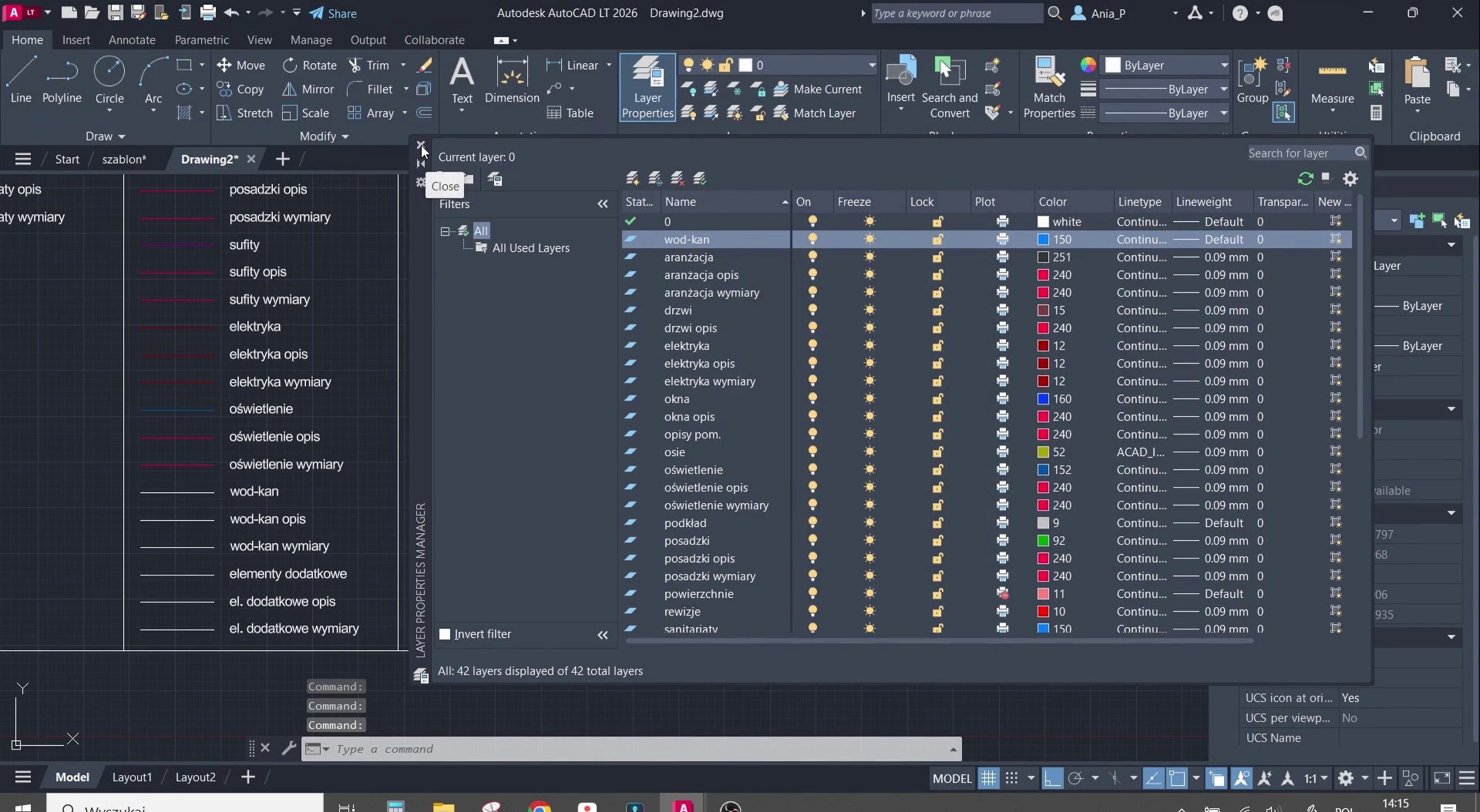The height and width of the screenshot is (812, 1480).
Task: Switch to the Insert ribbon tab
Action: click(76, 39)
